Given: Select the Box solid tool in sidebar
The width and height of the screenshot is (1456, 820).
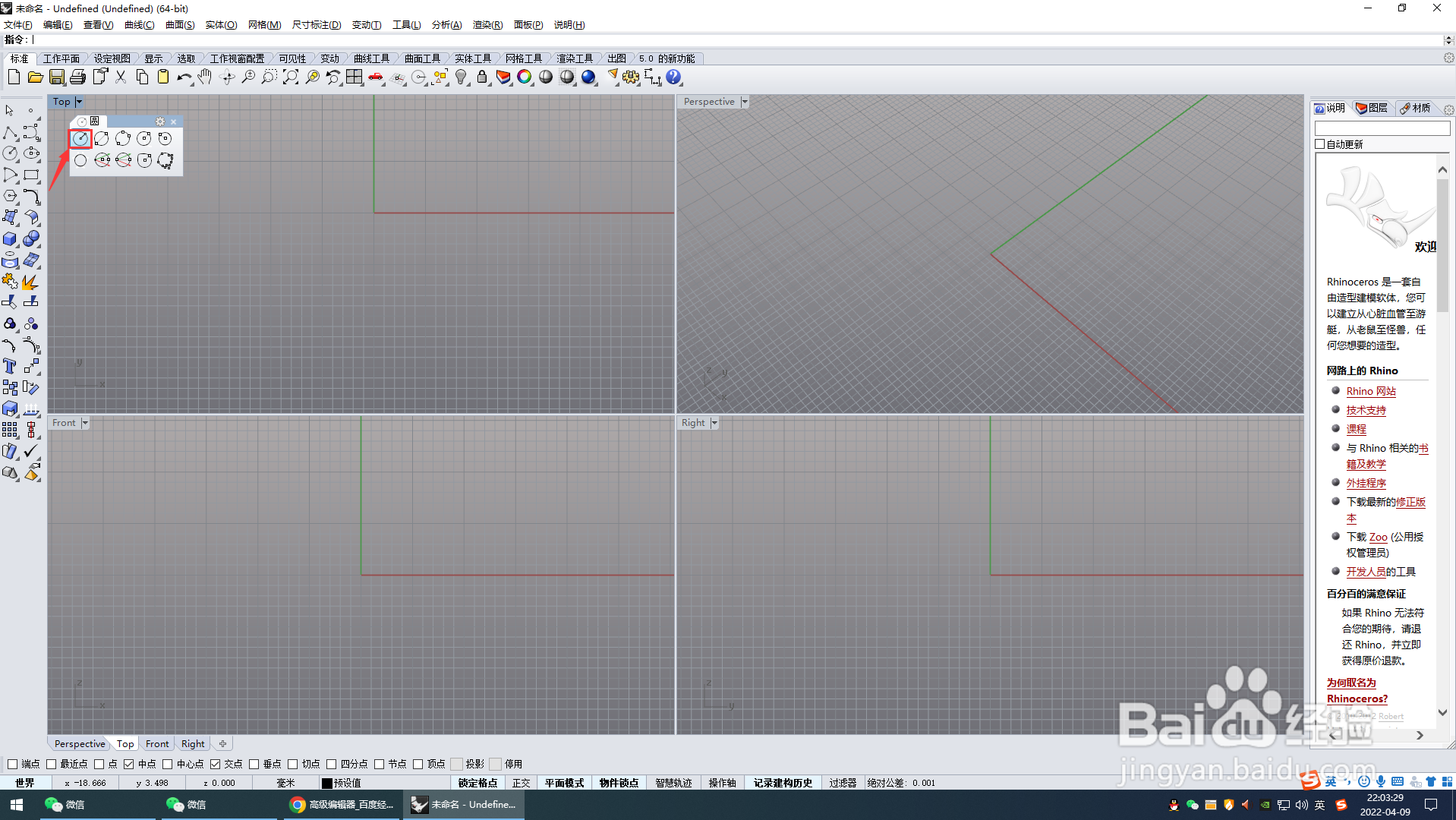Looking at the screenshot, I should click(x=10, y=239).
